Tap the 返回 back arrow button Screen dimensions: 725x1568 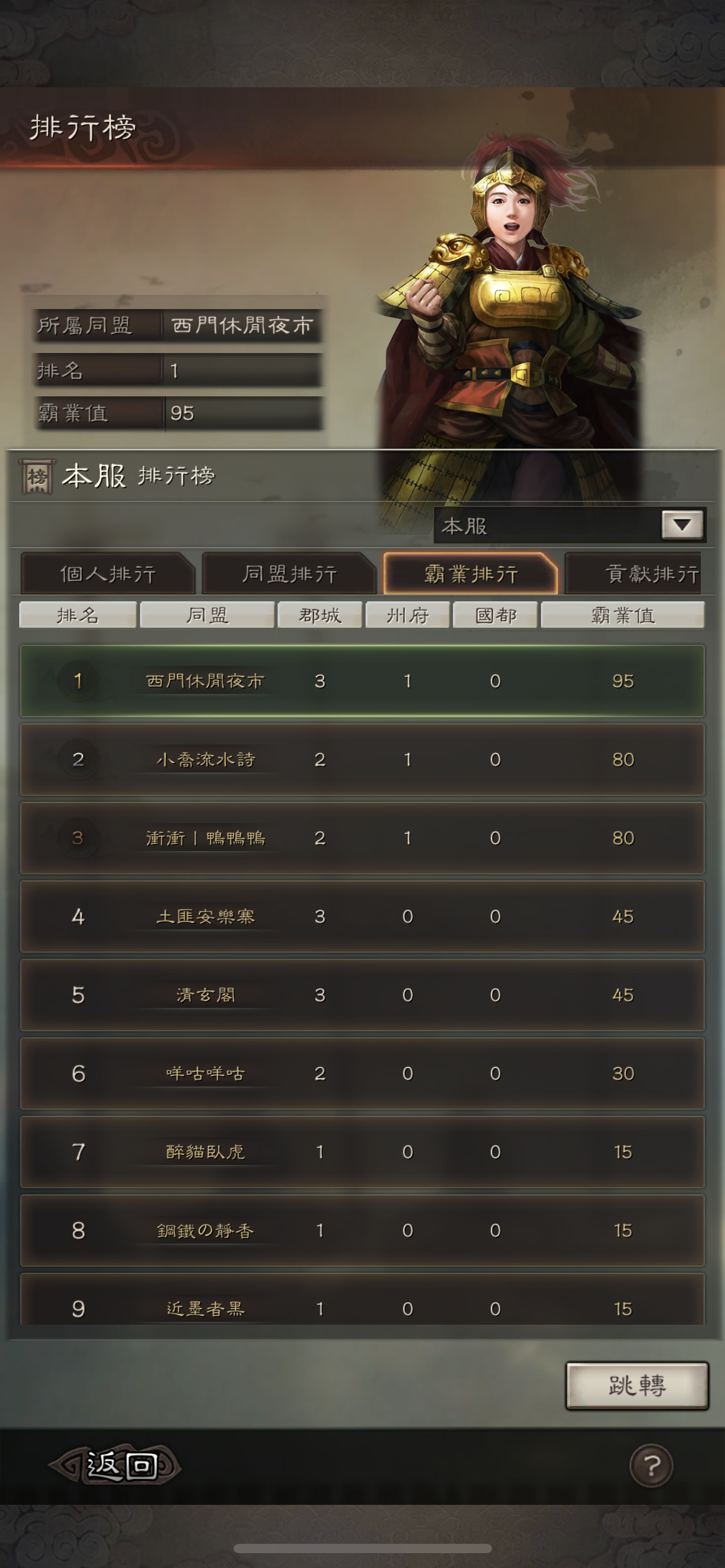(115, 1465)
